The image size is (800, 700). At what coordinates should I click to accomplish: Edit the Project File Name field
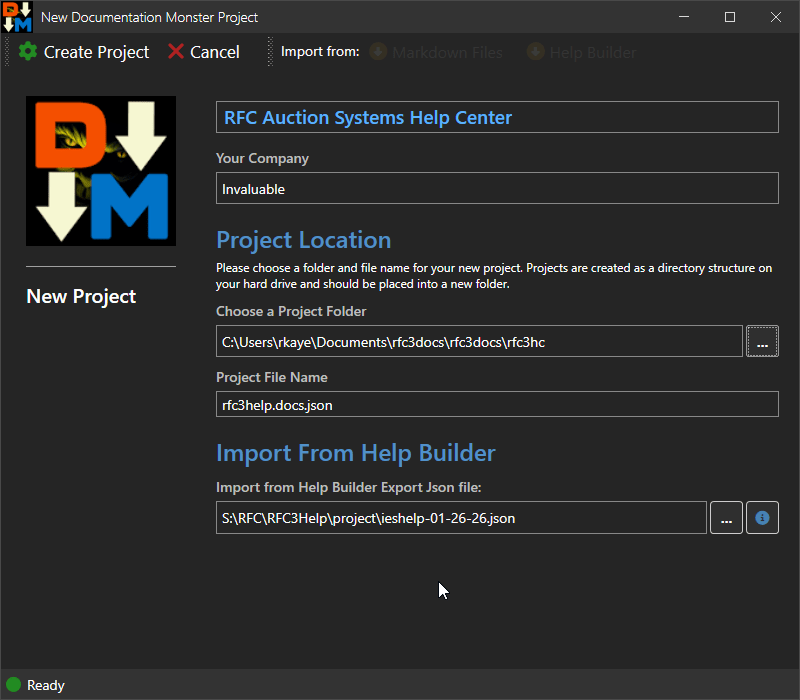click(x=497, y=404)
